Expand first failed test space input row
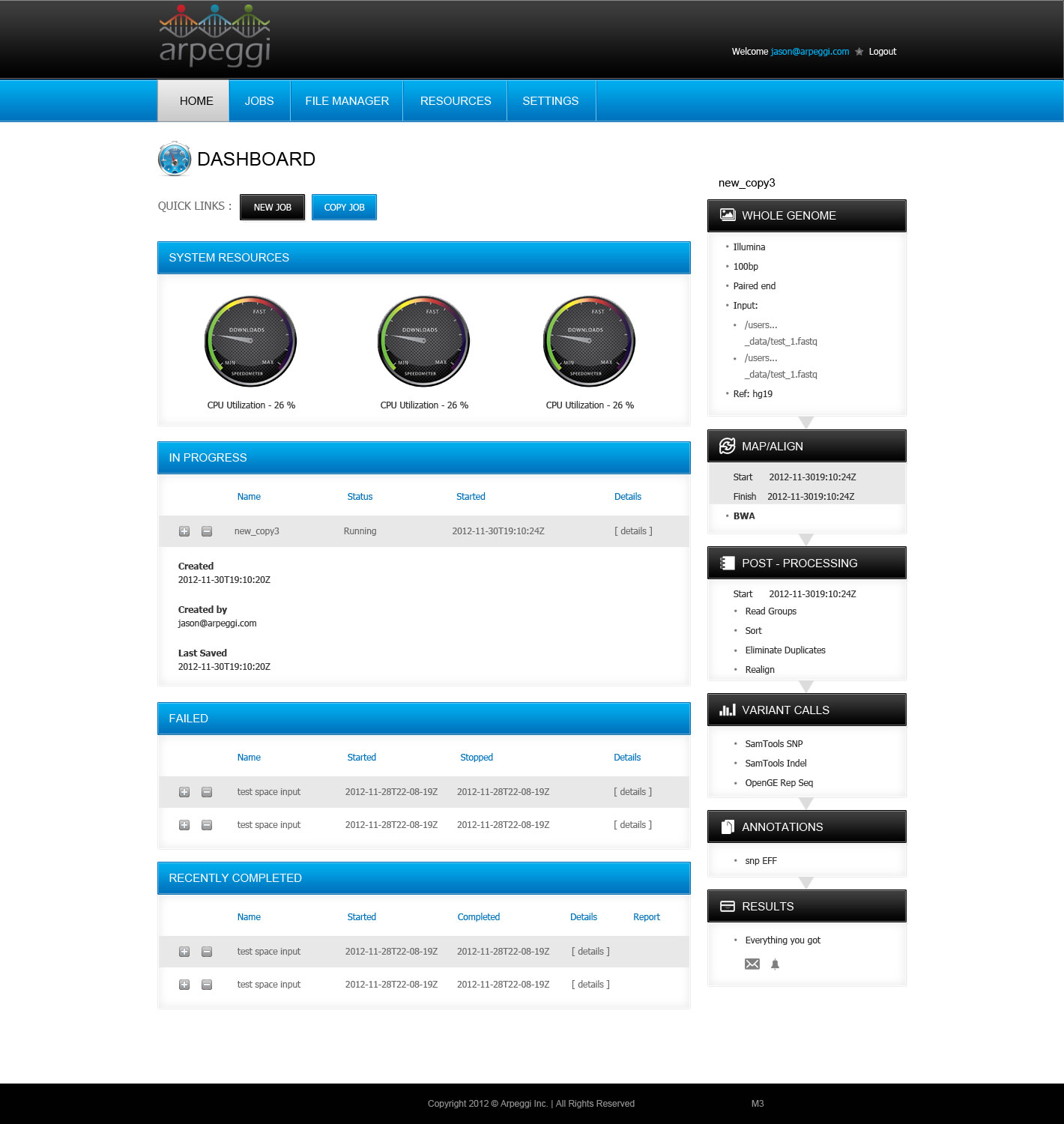1064x1124 pixels. coord(184,792)
